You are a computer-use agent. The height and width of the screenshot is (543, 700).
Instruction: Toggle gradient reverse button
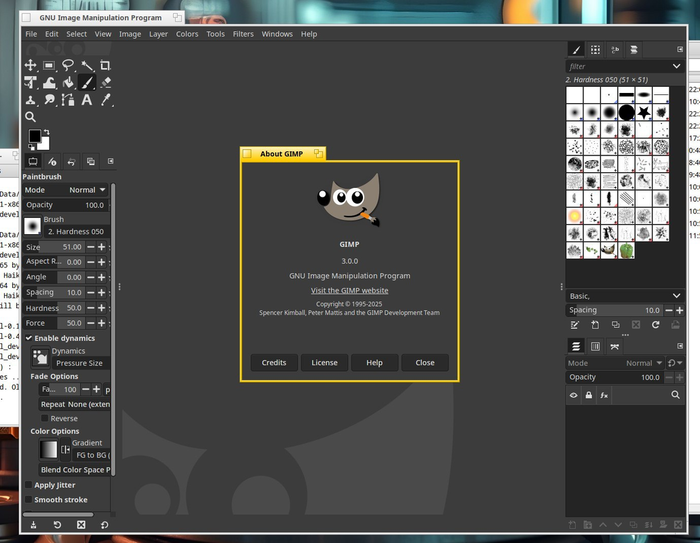pyautogui.click(x=65, y=449)
